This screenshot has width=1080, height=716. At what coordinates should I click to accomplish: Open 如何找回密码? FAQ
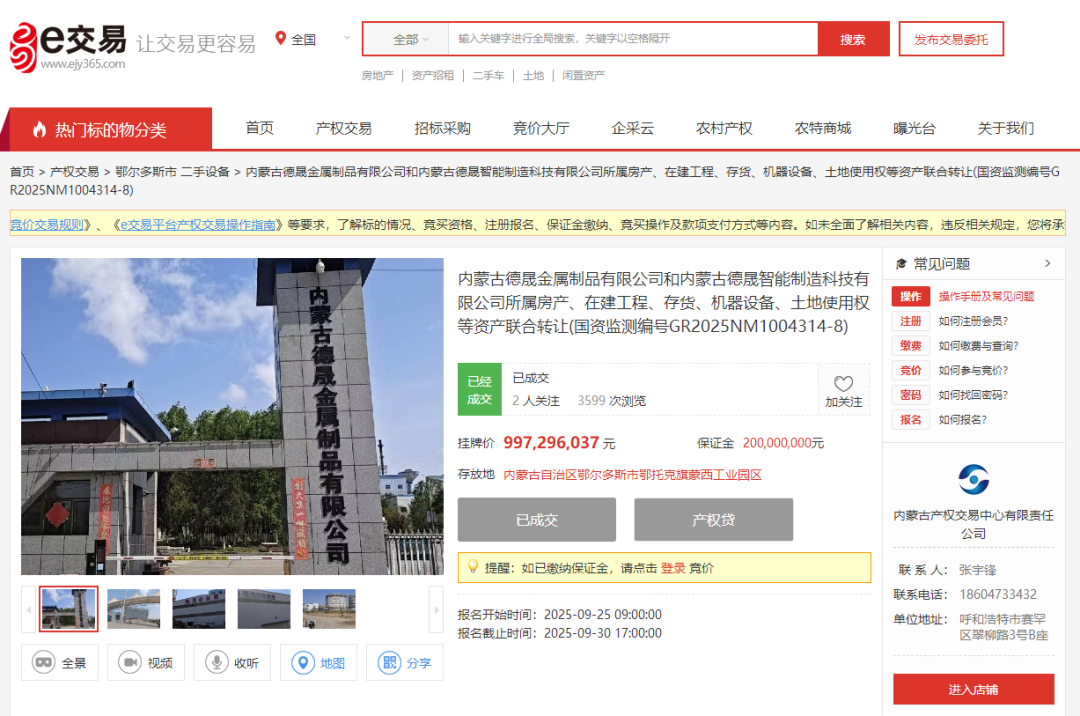tap(973, 395)
